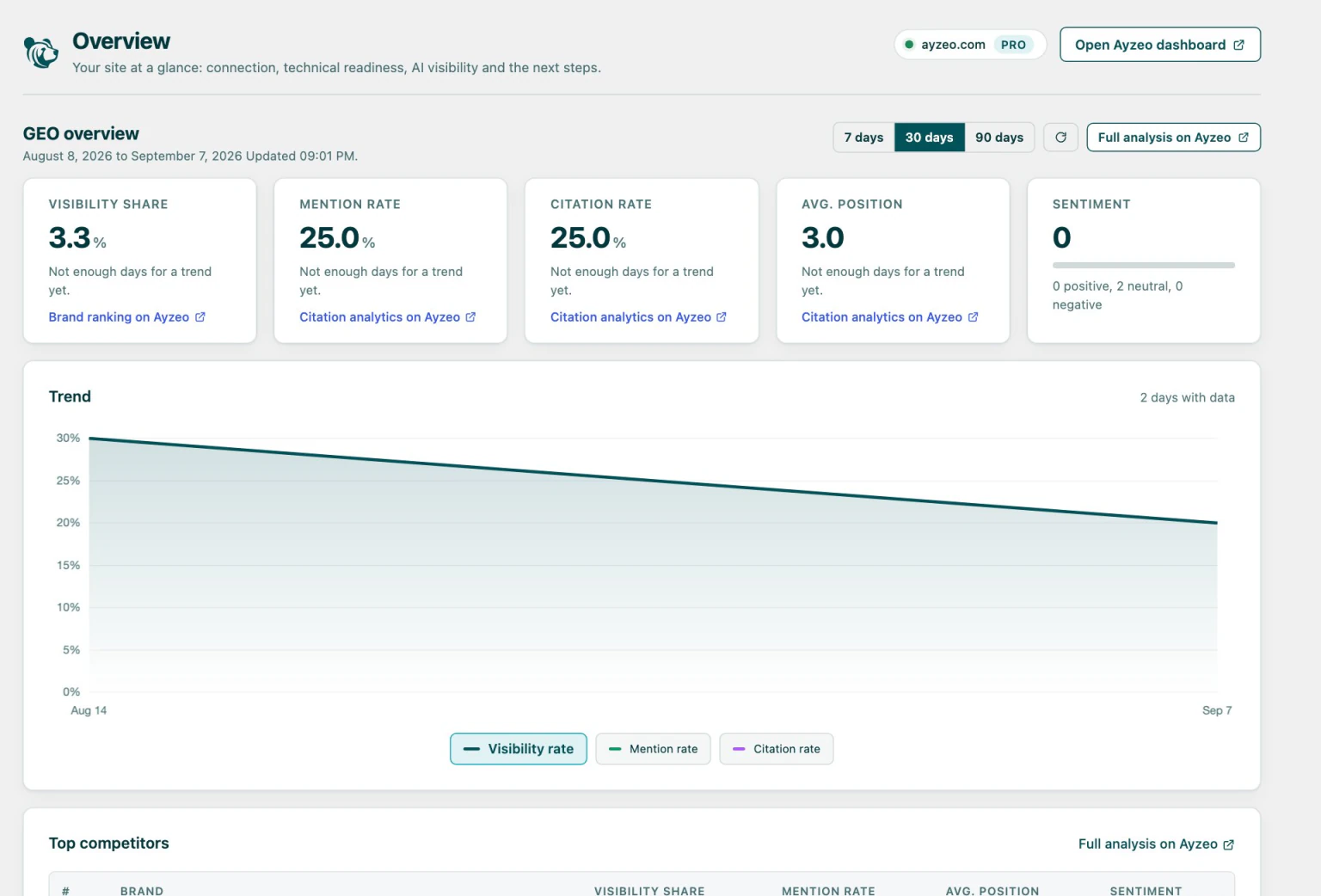Open Full analysis on Ayzeo in GEO overview

click(x=1174, y=138)
